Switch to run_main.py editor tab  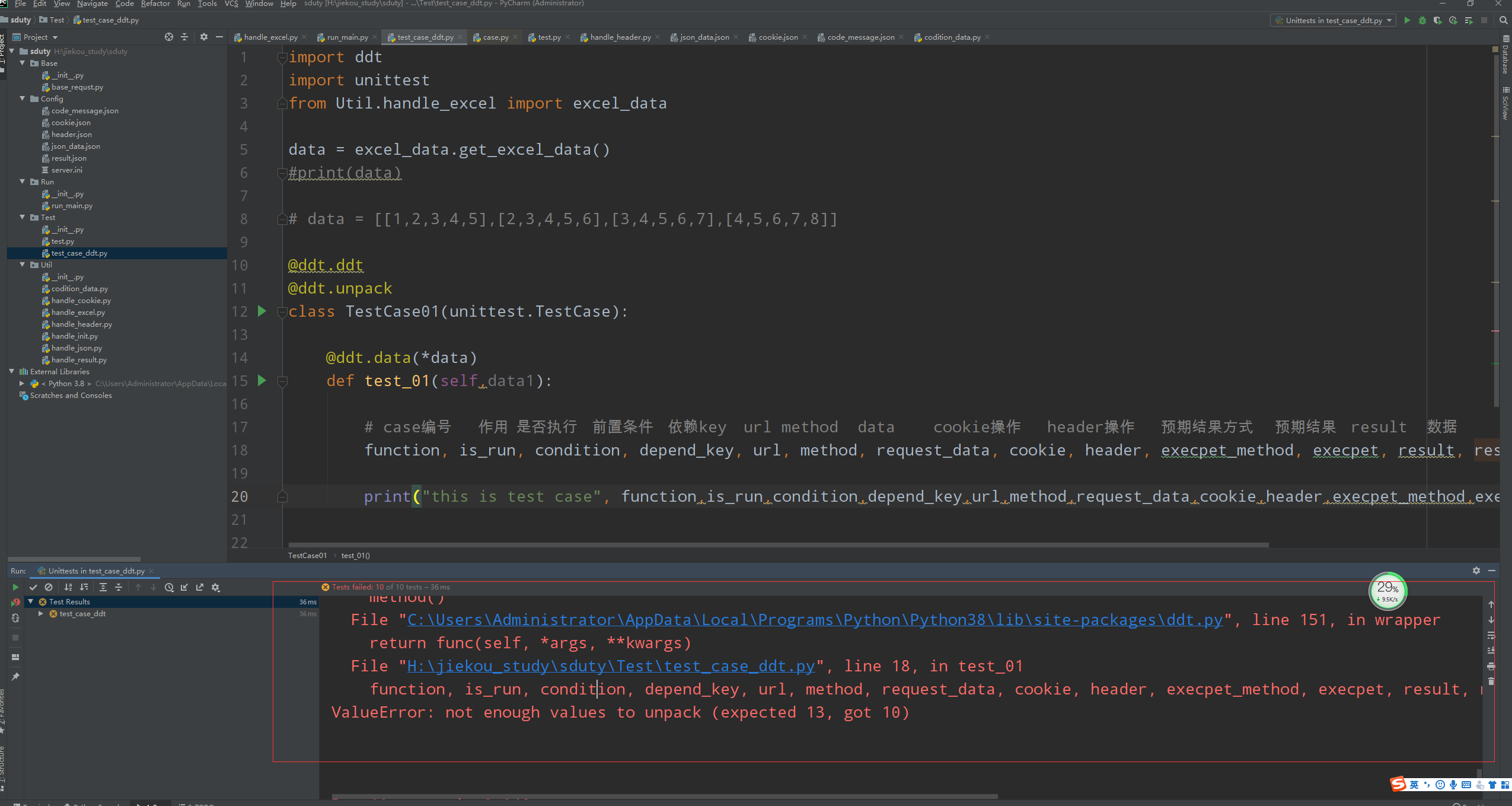click(x=347, y=37)
